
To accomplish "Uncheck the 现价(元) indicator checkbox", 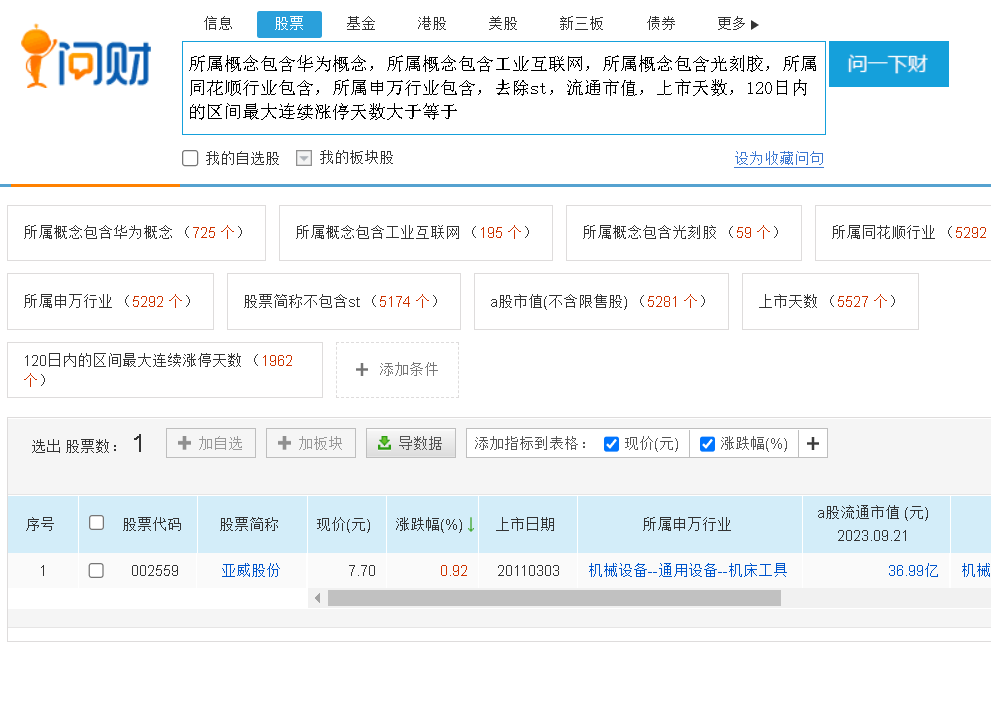I will coord(611,444).
